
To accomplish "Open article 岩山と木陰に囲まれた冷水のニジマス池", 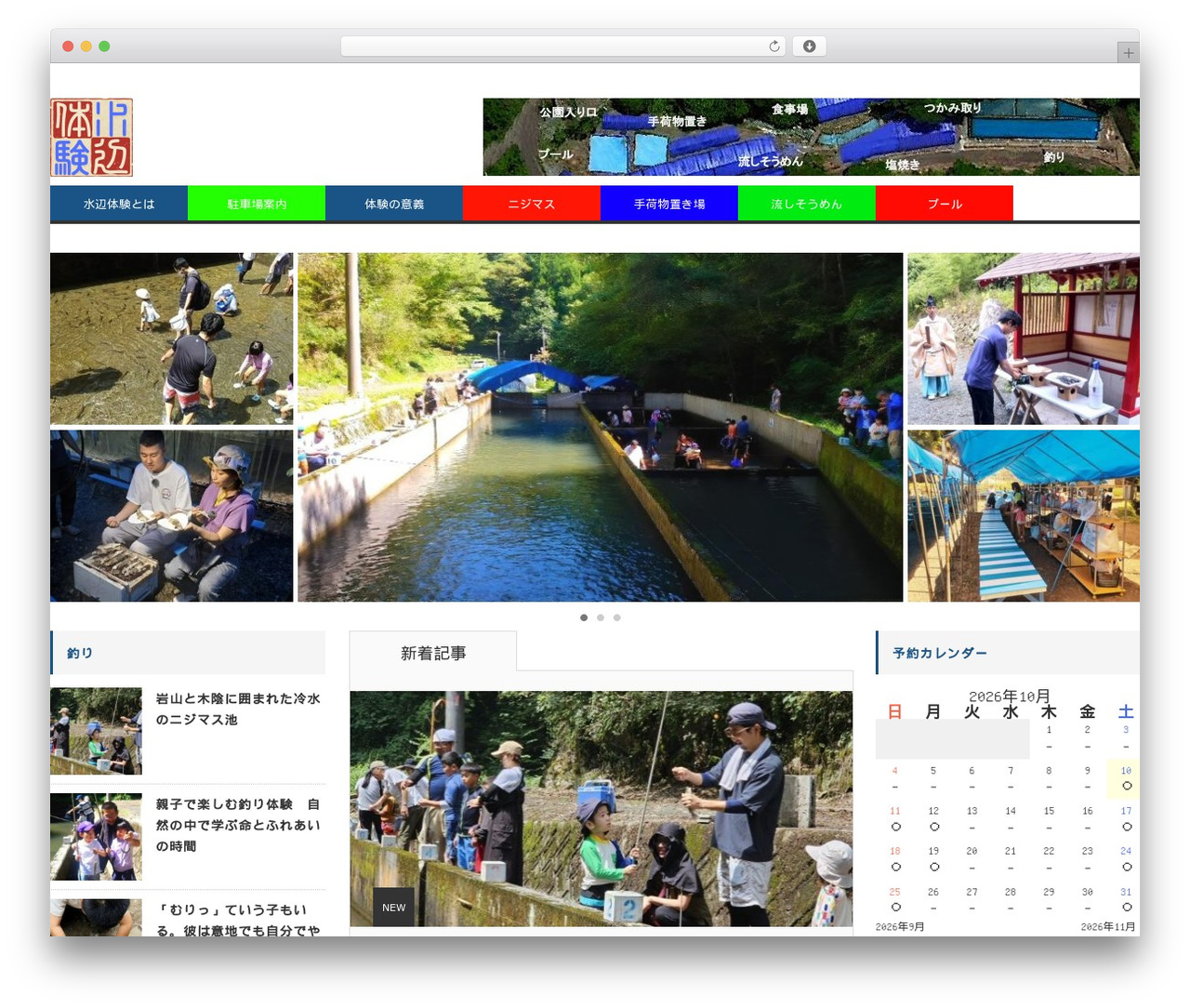I will point(238,709).
